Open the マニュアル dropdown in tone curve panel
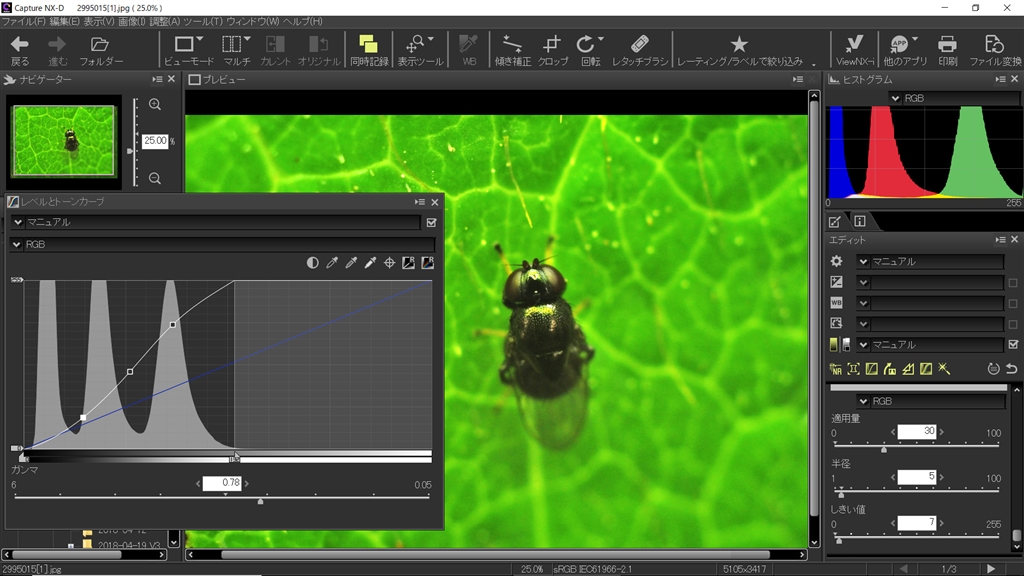 click(17, 222)
